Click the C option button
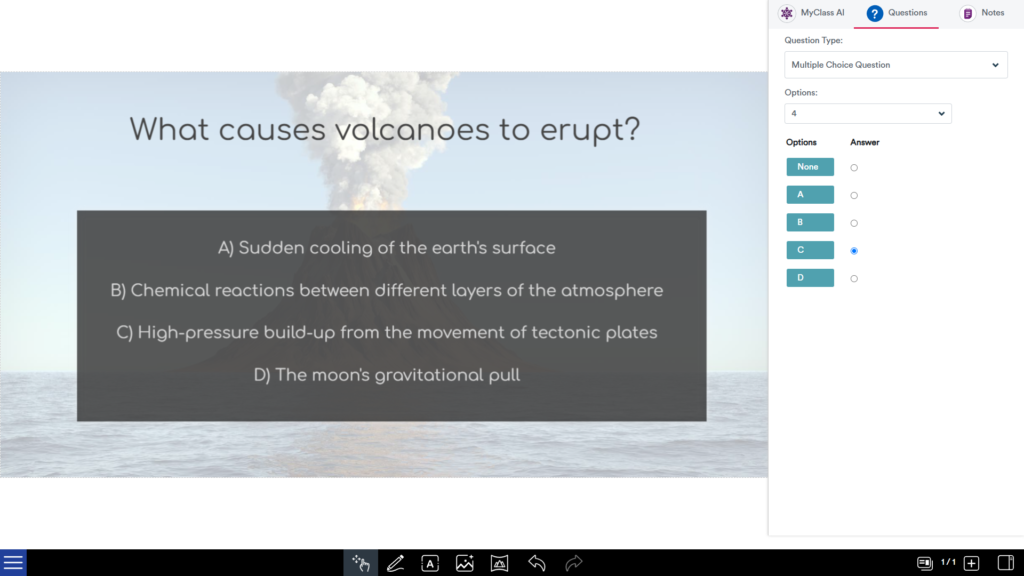The height and width of the screenshot is (576, 1024). (810, 250)
